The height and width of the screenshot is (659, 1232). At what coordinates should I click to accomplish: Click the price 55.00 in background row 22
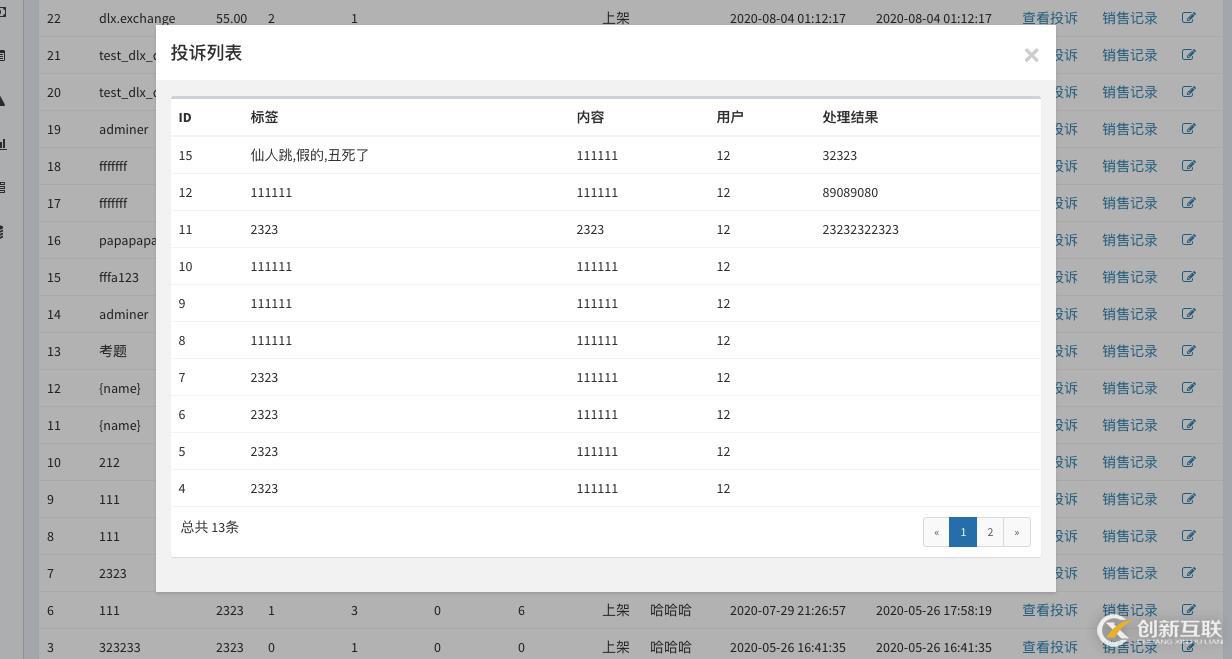pyautogui.click(x=231, y=18)
